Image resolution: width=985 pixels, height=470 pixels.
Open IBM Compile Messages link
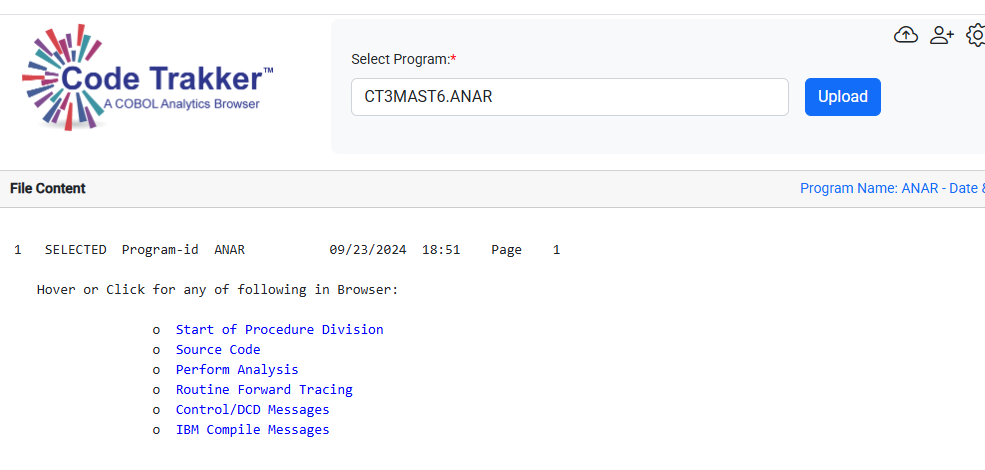[x=252, y=429]
